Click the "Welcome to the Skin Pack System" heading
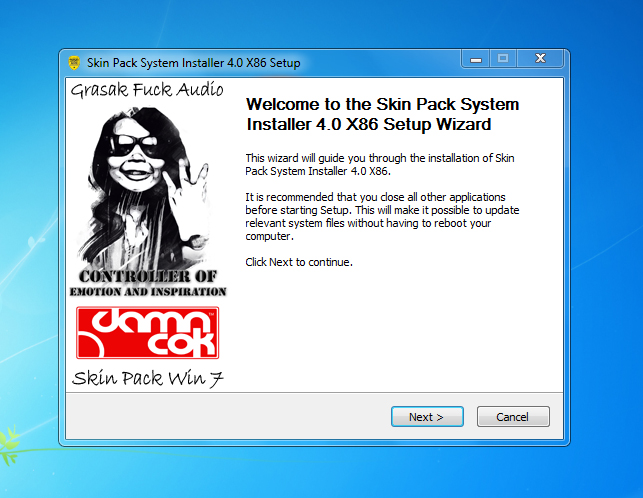Viewport: 643px width, 498px height. pos(382,114)
